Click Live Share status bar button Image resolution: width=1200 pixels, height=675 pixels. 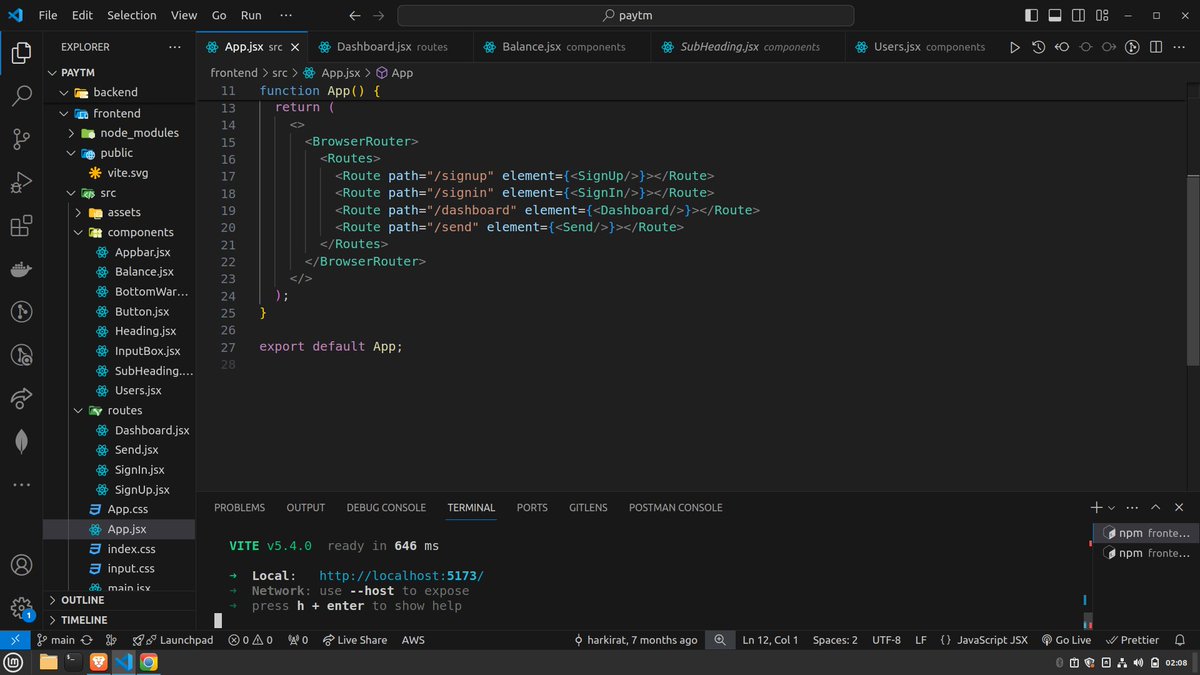[354, 640]
